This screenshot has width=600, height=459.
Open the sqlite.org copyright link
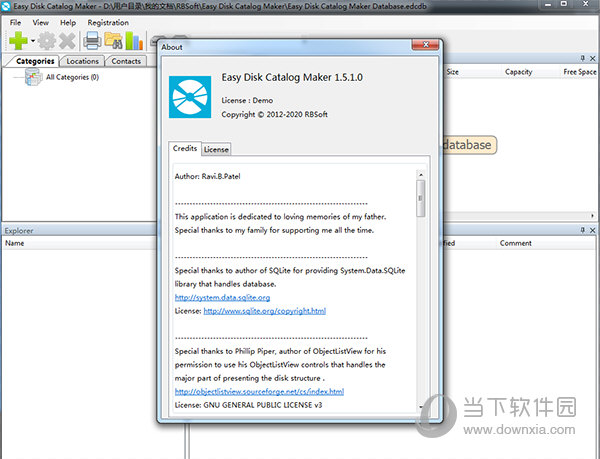[264, 311]
